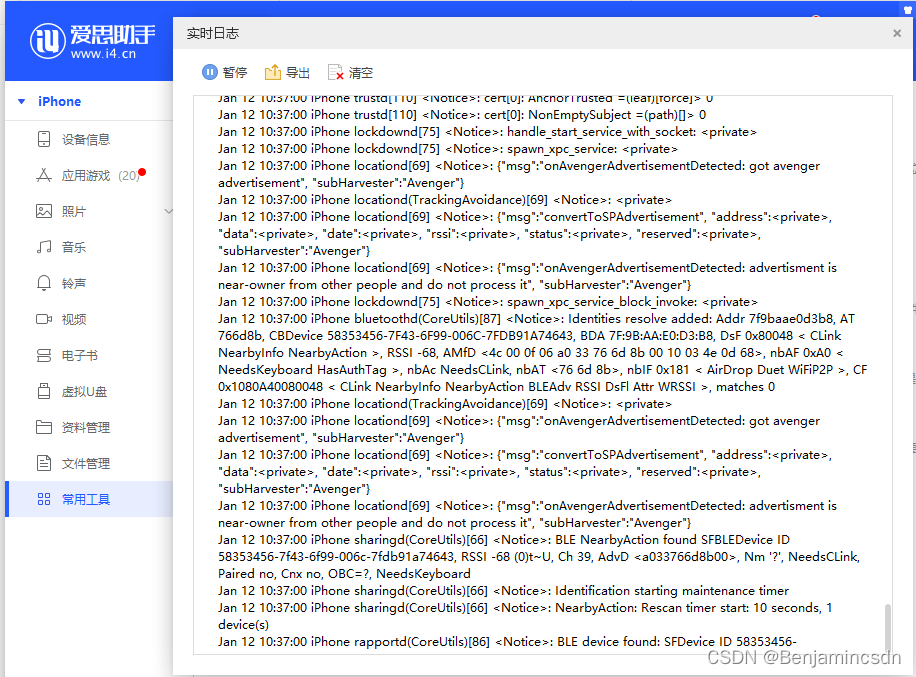916x677 pixels.
Task: Collapse the iPhone device tree
Action: [22, 102]
